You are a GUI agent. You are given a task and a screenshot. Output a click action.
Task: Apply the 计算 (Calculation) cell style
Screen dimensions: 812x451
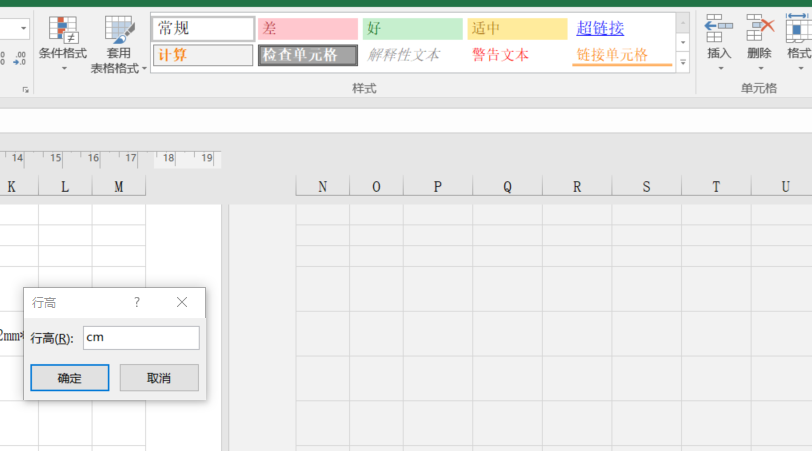tap(203, 55)
